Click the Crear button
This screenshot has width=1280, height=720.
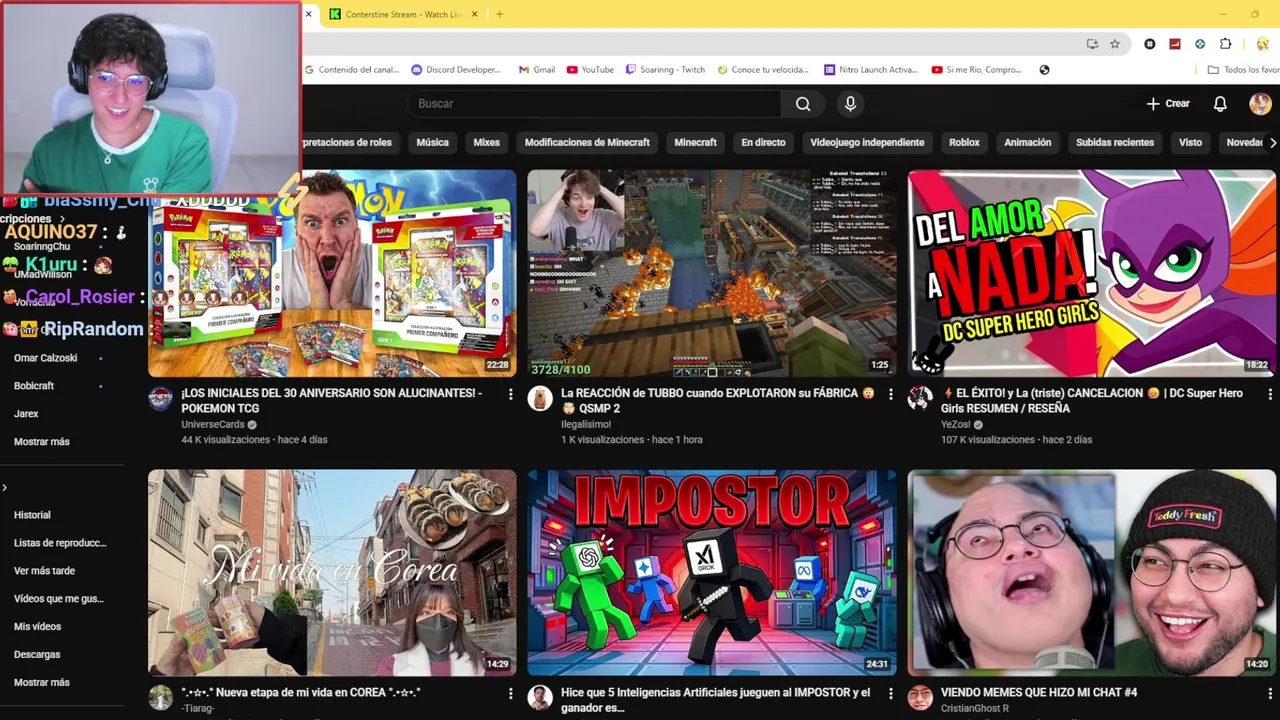pyautogui.click(x=1168, y=104)
